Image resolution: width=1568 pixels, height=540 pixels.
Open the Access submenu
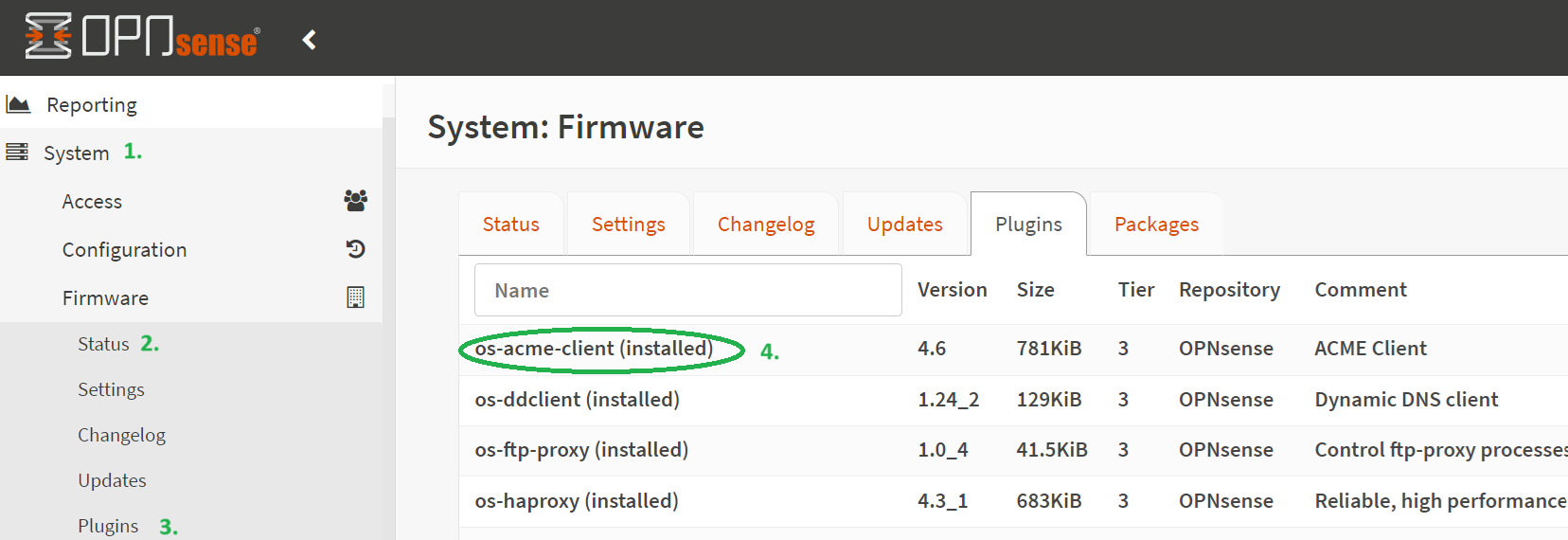(x=92, y=202)
